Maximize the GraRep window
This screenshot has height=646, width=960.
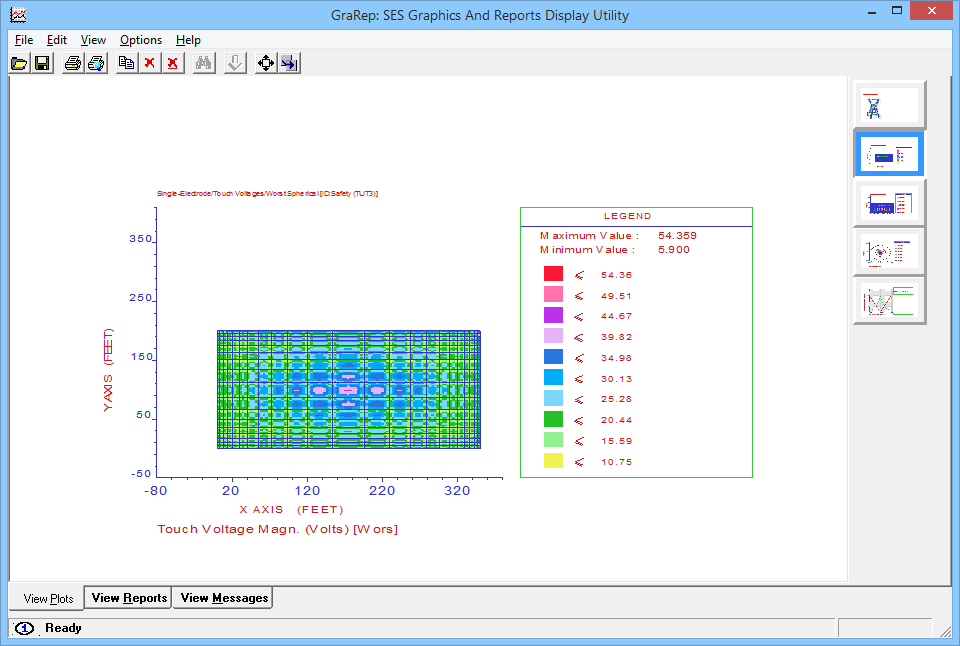897,10
